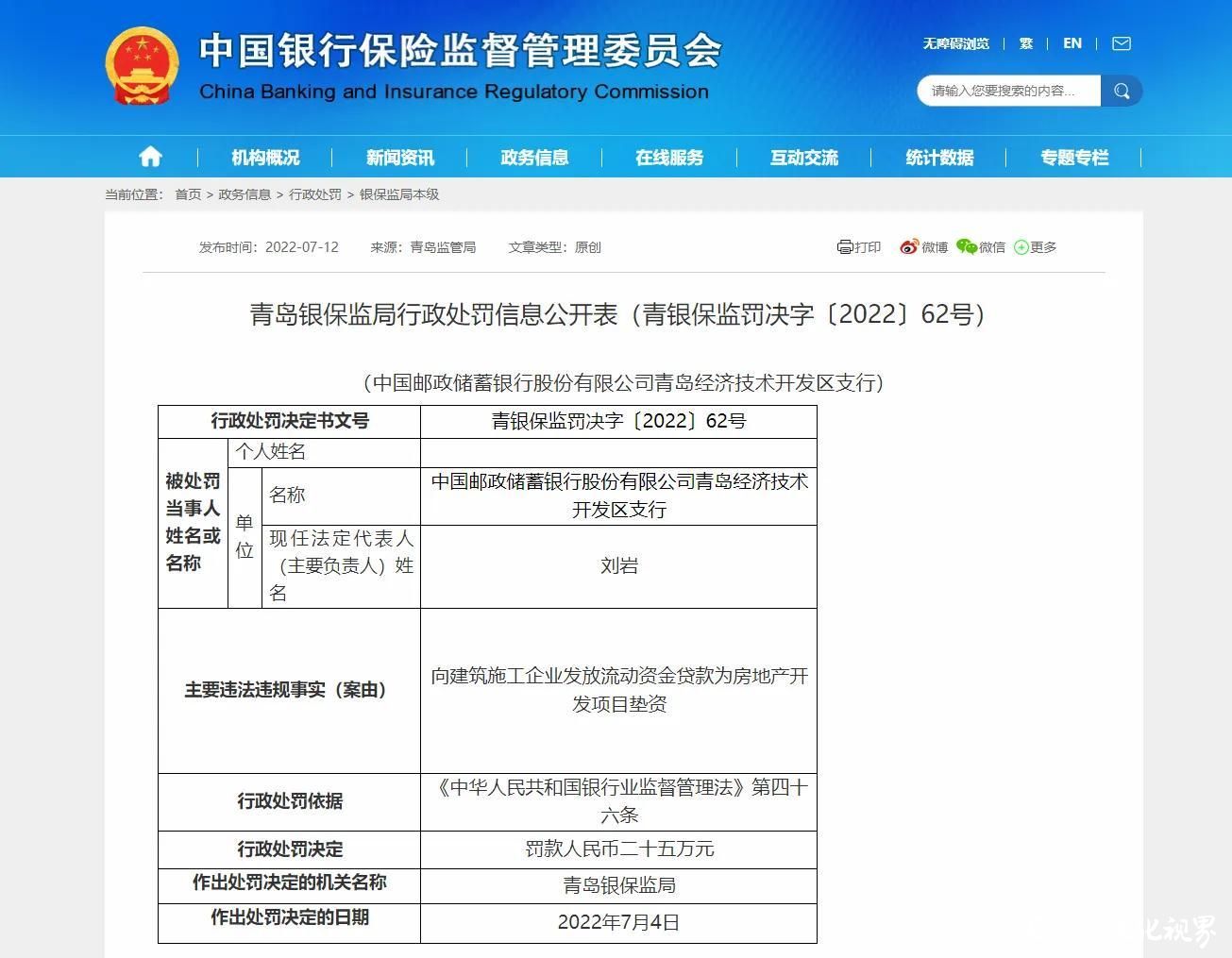The image size is (1232, 958).
Task: Click the 行政处罚决定 label cell
Action: (290, 849)
